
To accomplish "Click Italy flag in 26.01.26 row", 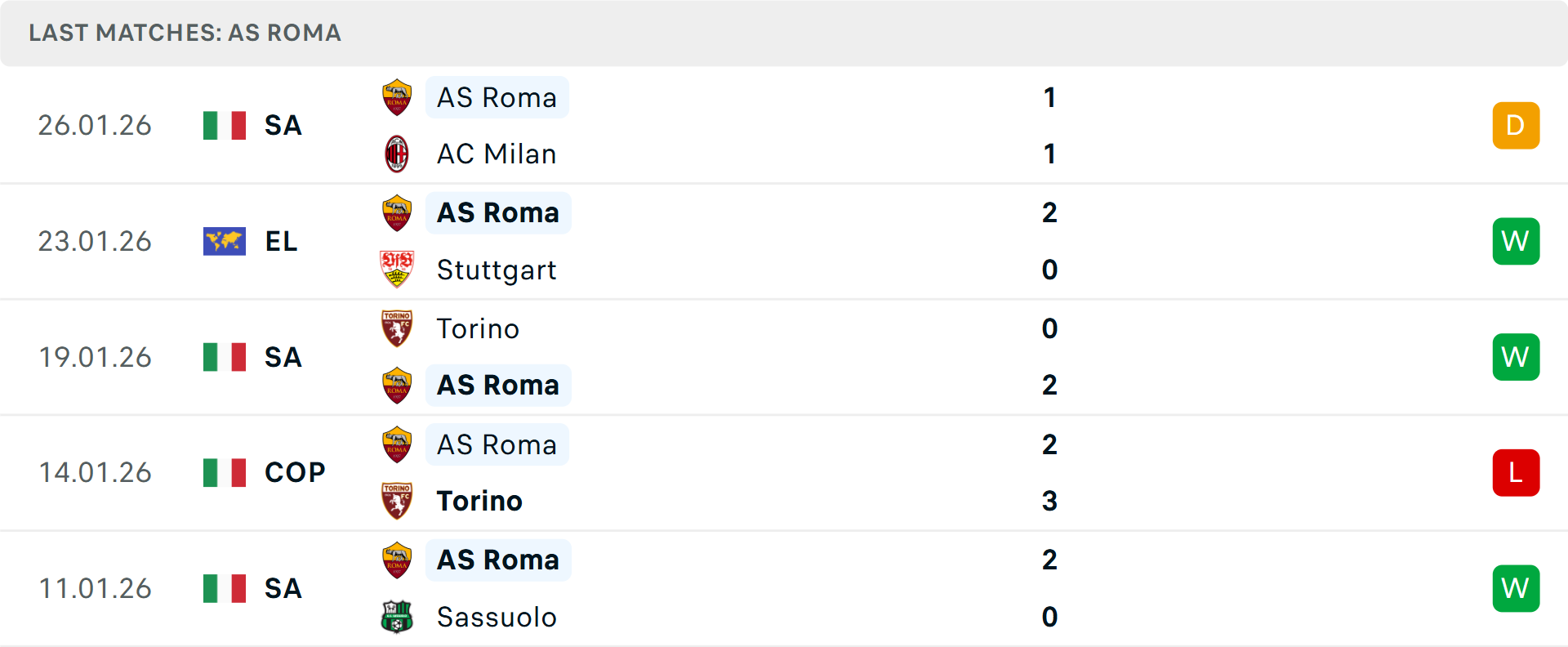I will pos(225,125).
